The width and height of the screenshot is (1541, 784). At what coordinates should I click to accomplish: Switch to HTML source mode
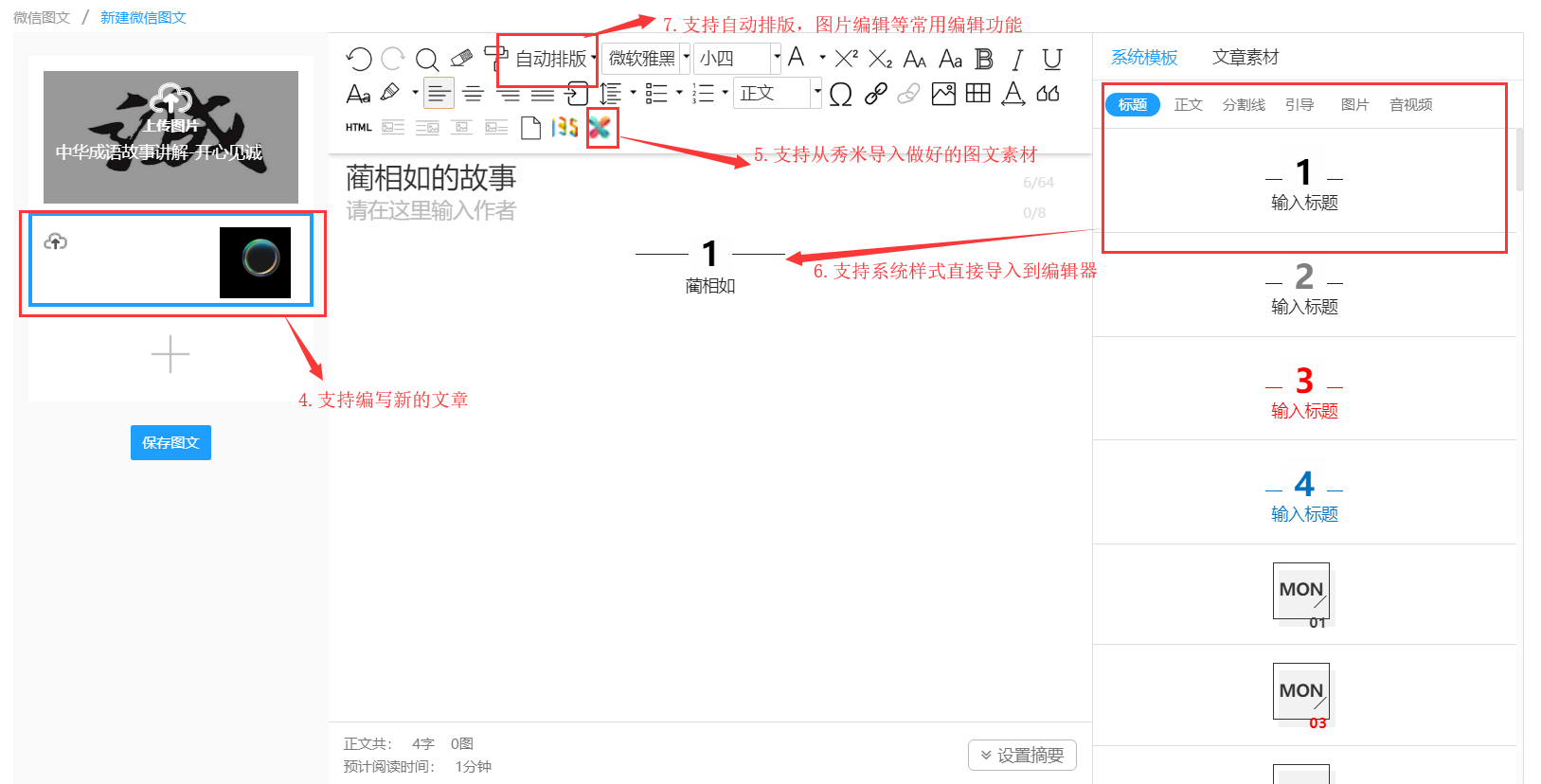pos(358,127)
